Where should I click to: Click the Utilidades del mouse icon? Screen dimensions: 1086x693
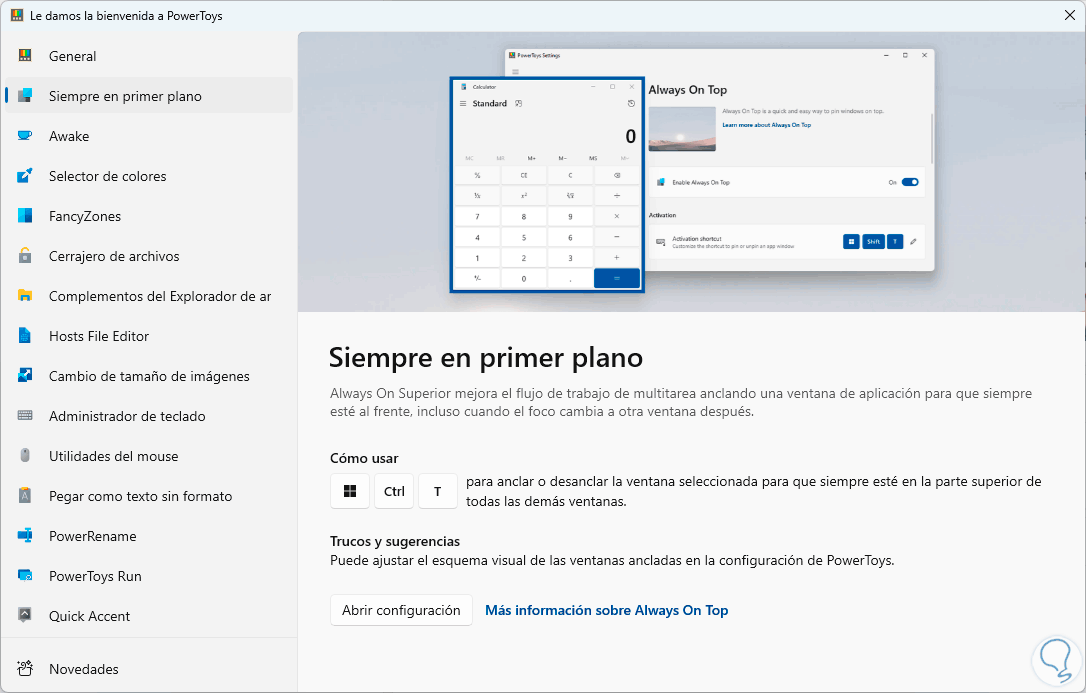[25, 456]
